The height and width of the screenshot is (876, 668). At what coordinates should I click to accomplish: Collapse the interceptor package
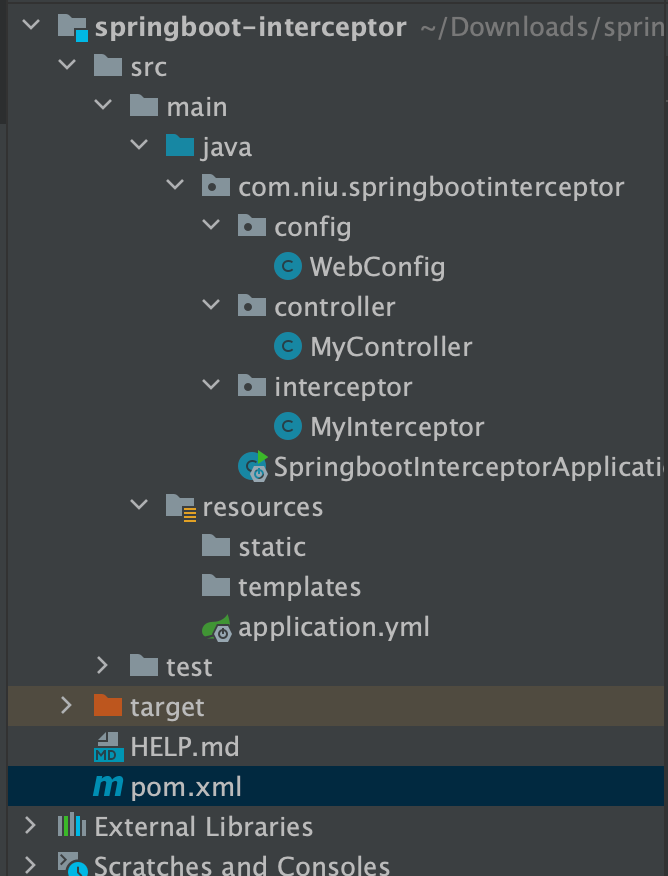(211, 386)
